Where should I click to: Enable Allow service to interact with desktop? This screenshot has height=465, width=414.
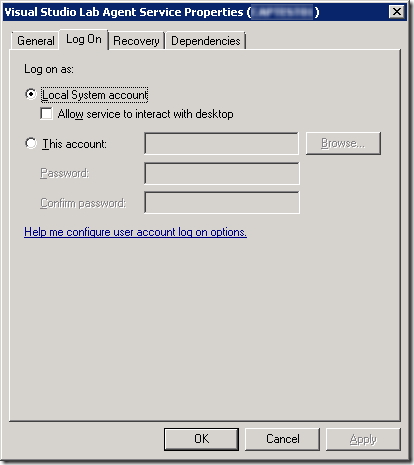click(x=46, y=114)
